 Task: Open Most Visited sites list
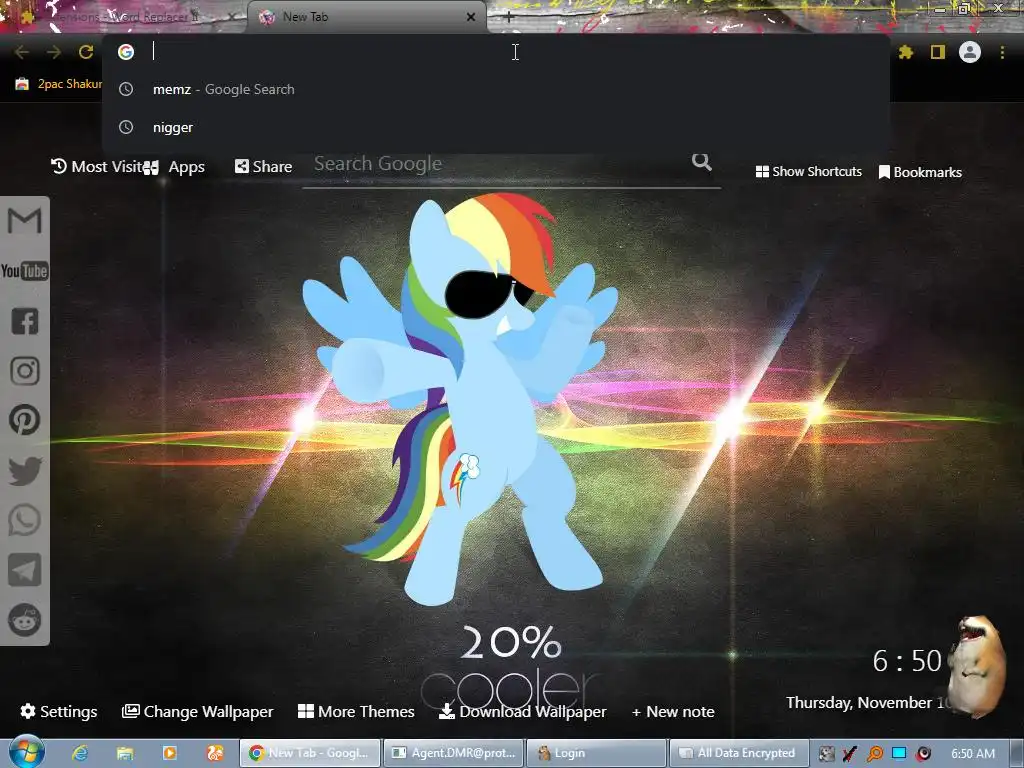point(97,167)
